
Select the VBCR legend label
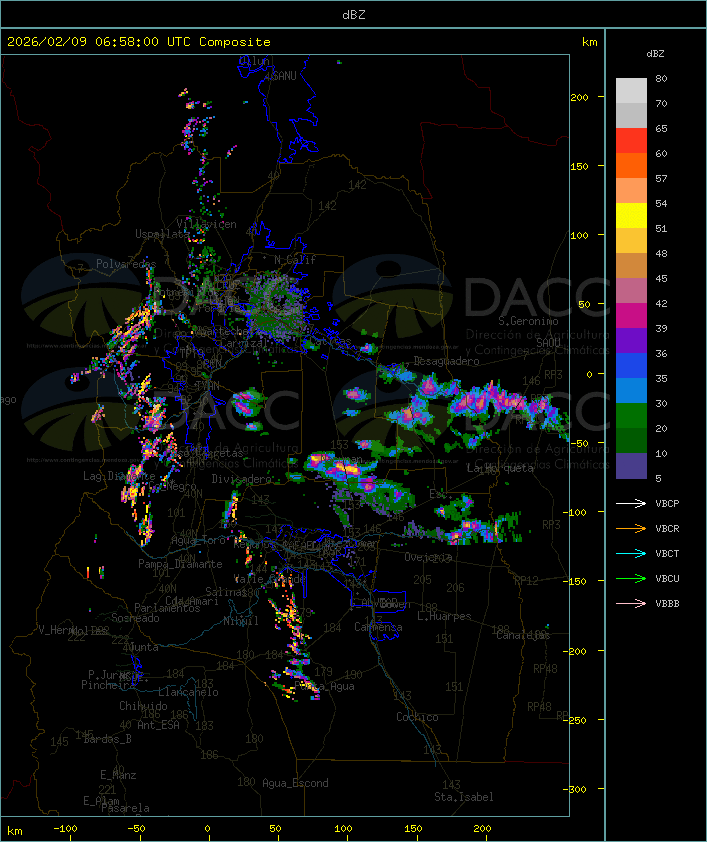point(667,528)
